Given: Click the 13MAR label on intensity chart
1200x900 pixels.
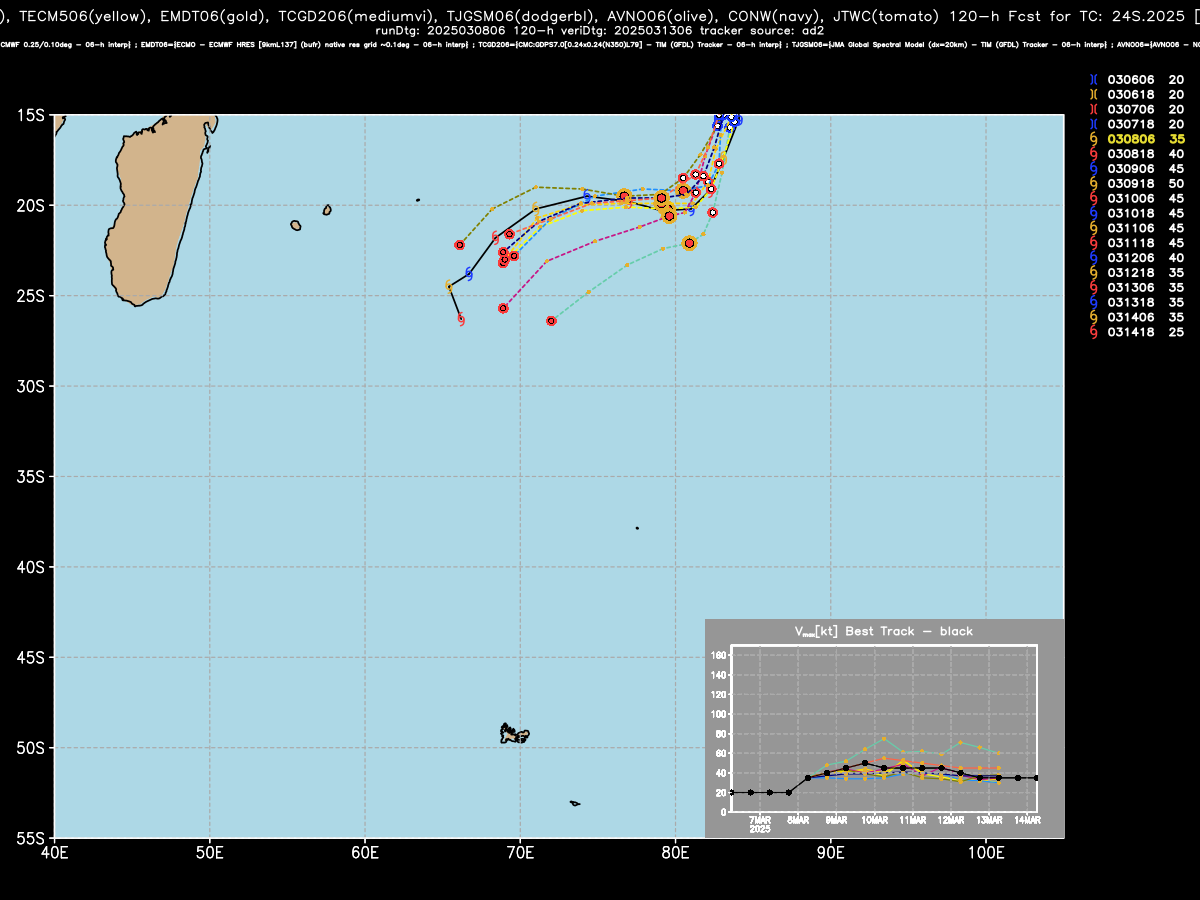Looking at the screenshot, I should pyautogui.click(x=989, y=820).
